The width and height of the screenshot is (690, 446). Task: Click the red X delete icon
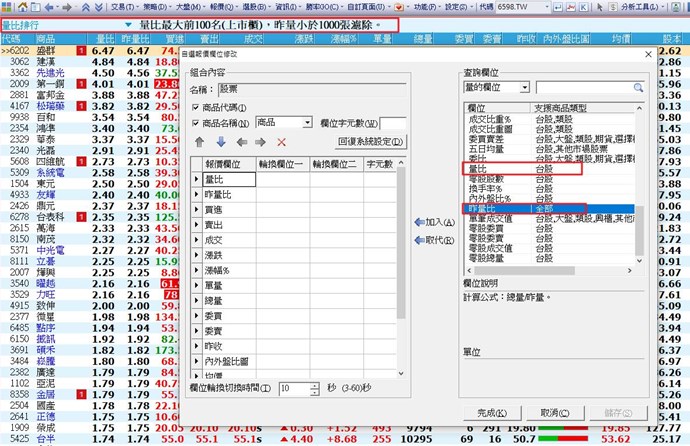point(281,142)
